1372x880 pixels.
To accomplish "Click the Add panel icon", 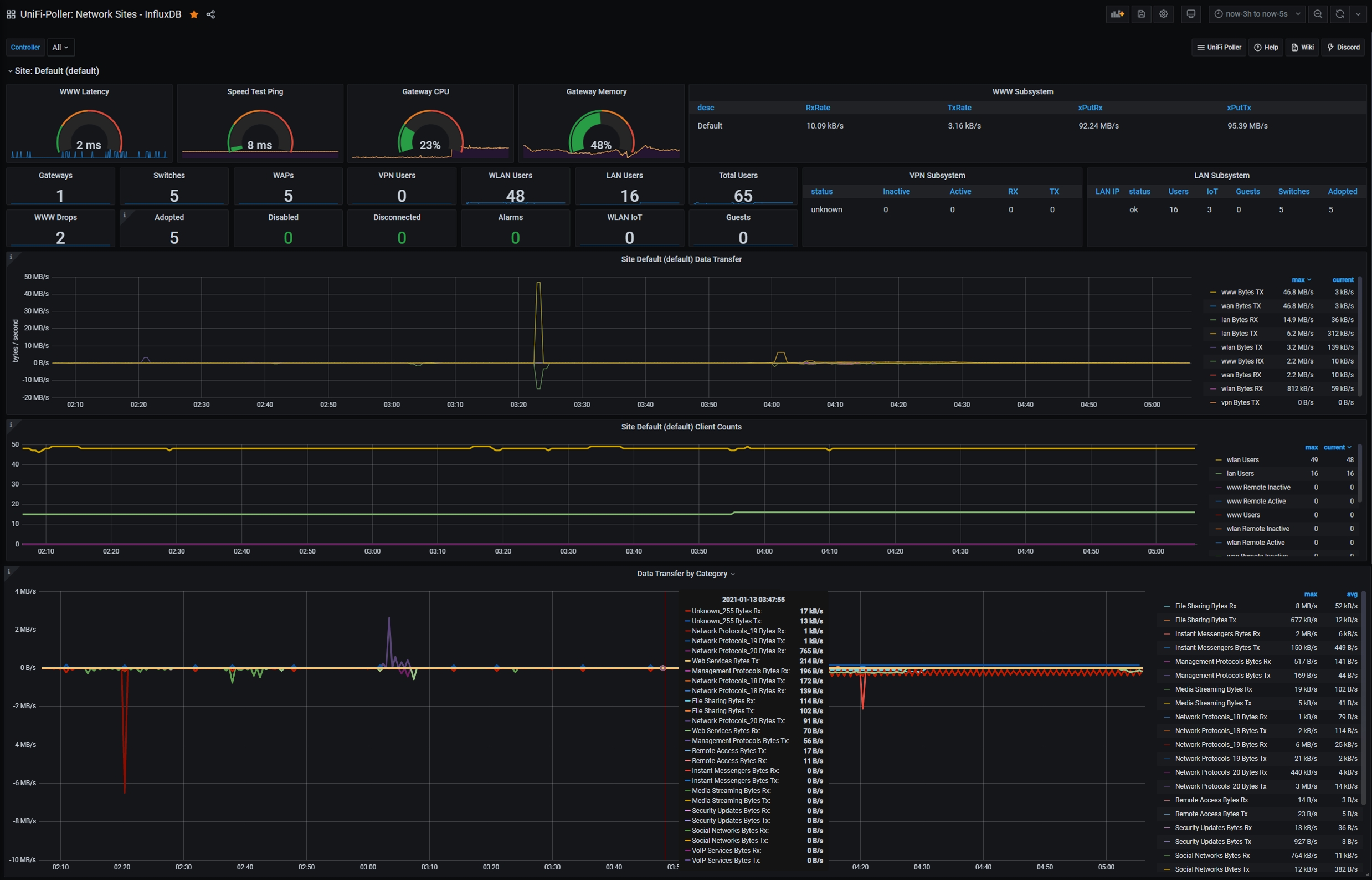I will pyautogui.click(x=1117, y=14).
